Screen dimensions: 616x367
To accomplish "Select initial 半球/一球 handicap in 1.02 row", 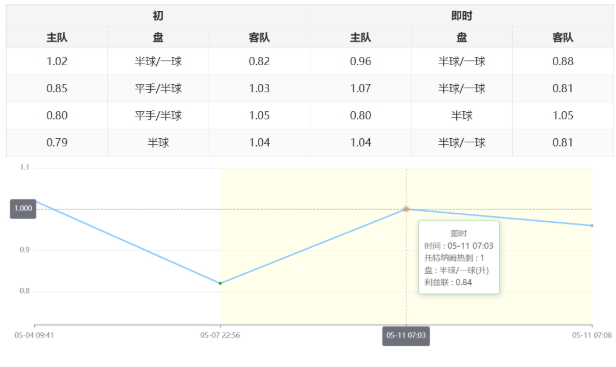I will 158,61.
